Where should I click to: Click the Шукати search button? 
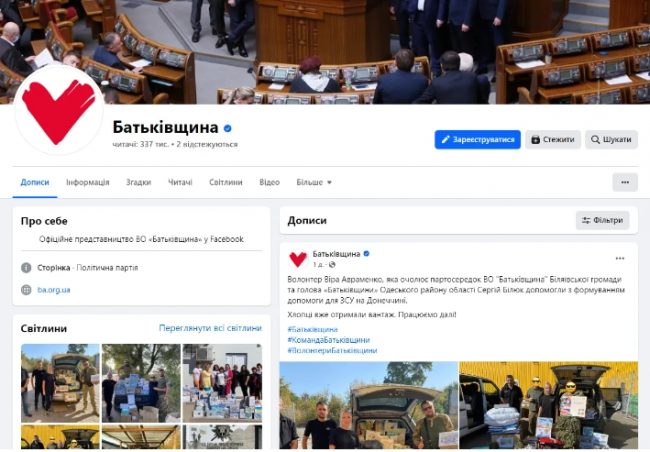pyautogui.click(x=611, y=139)
